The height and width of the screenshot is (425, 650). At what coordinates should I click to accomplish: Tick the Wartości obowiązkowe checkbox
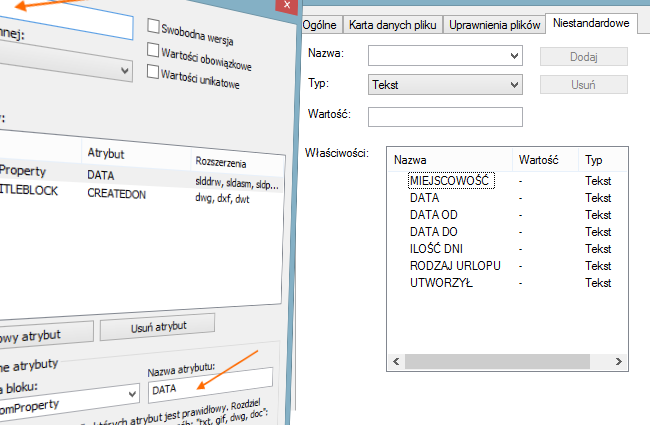[153, 50]
